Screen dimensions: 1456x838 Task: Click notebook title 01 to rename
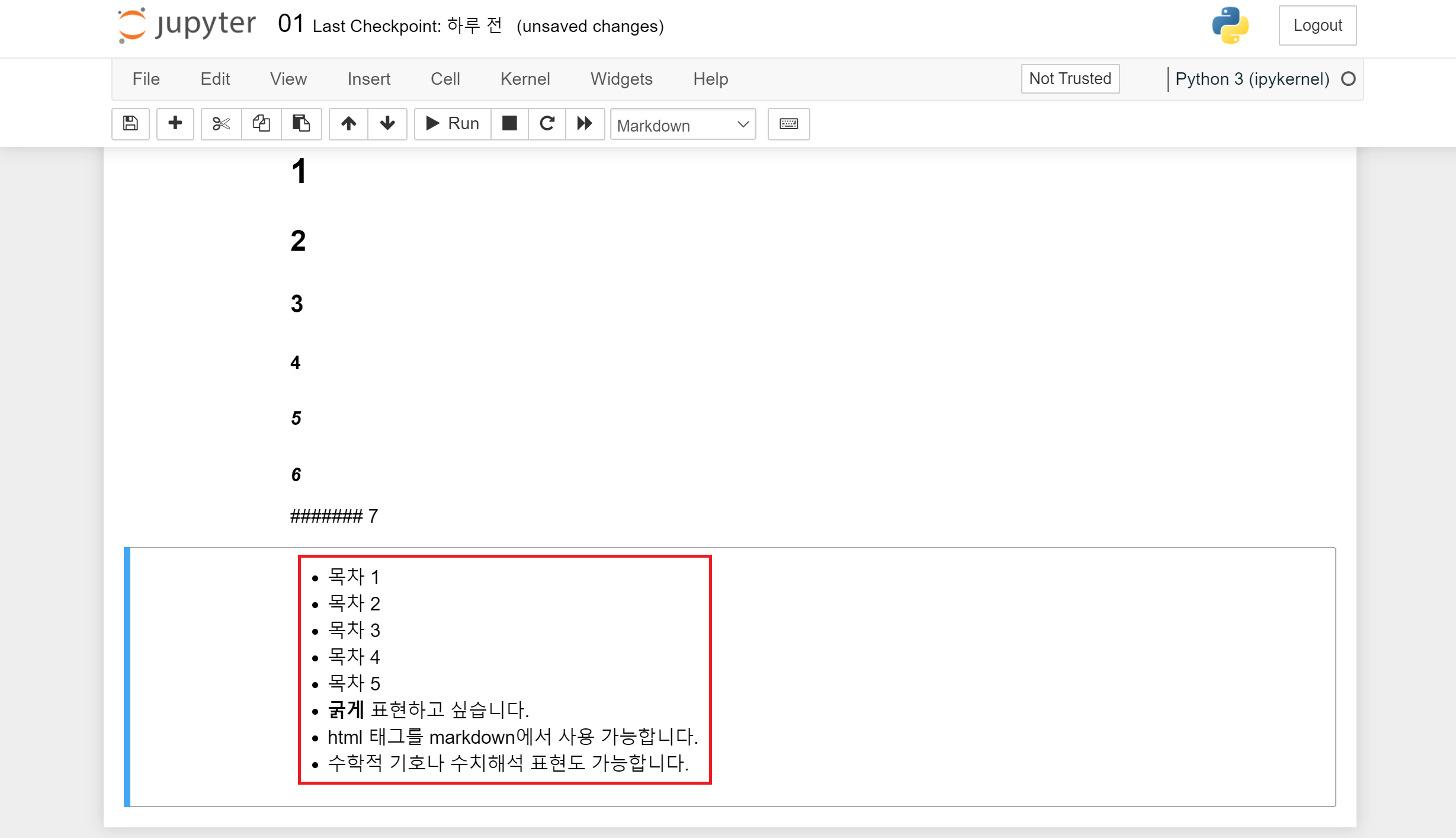tap(290, 24)
